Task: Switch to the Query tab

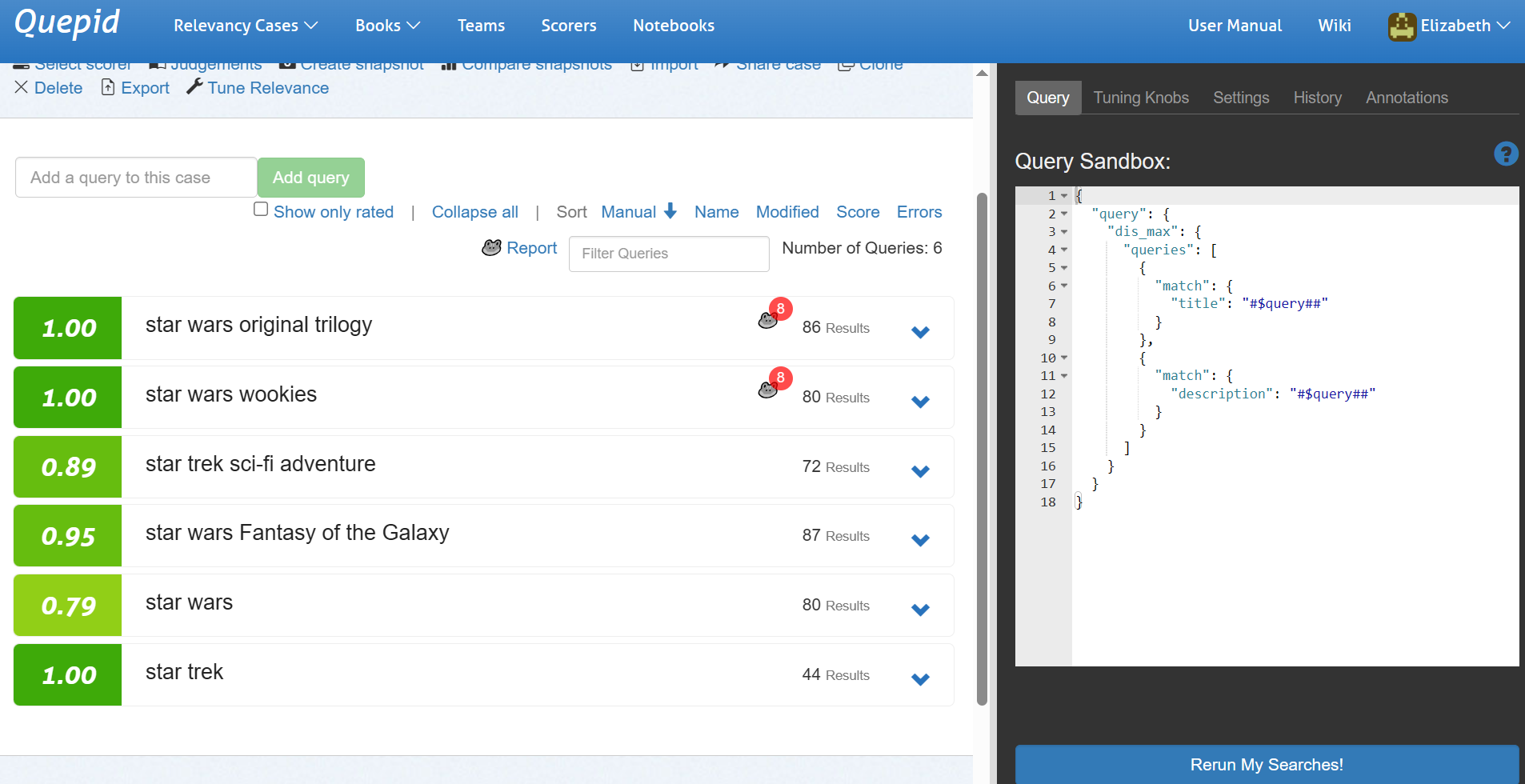Action: point(1047,98)
